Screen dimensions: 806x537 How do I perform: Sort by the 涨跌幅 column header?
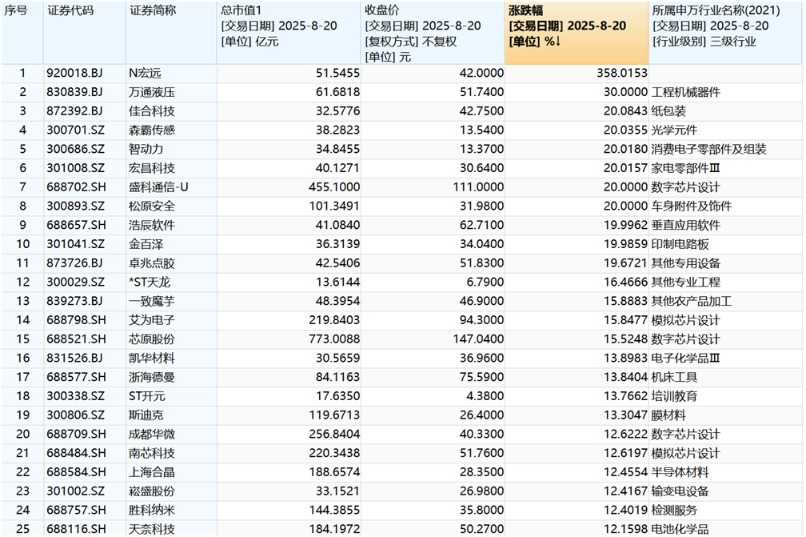pos(577,32)
